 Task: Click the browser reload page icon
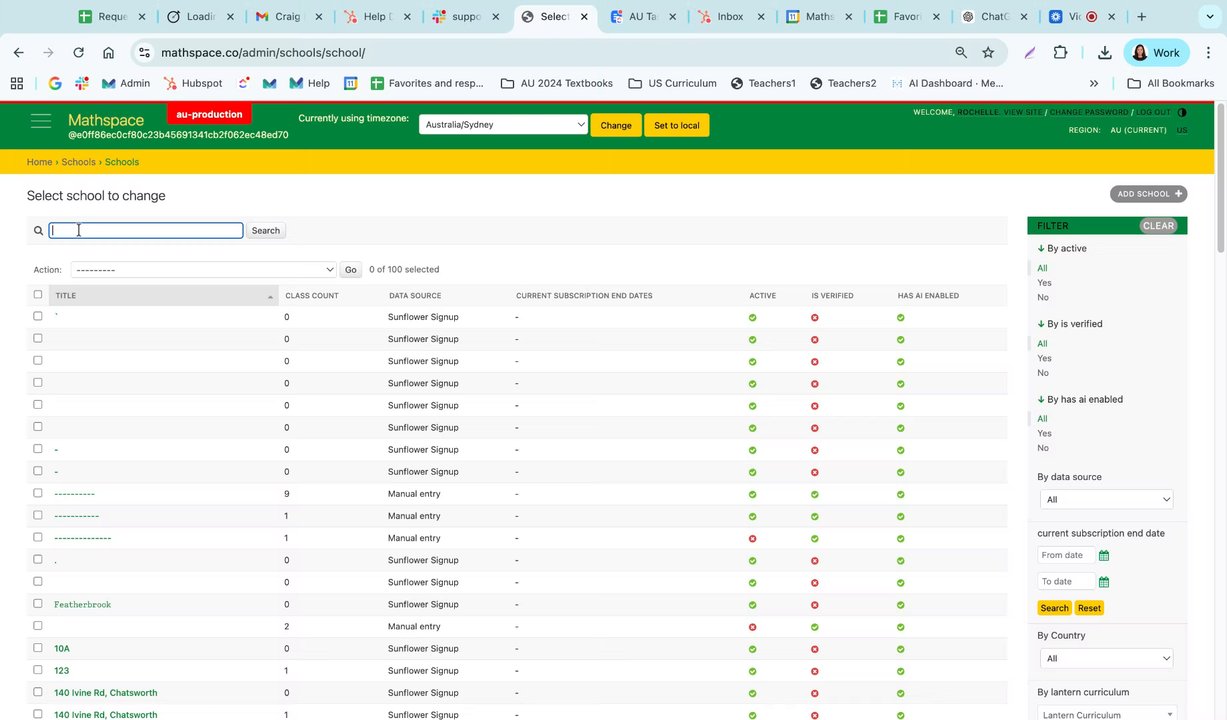point(78,53)
